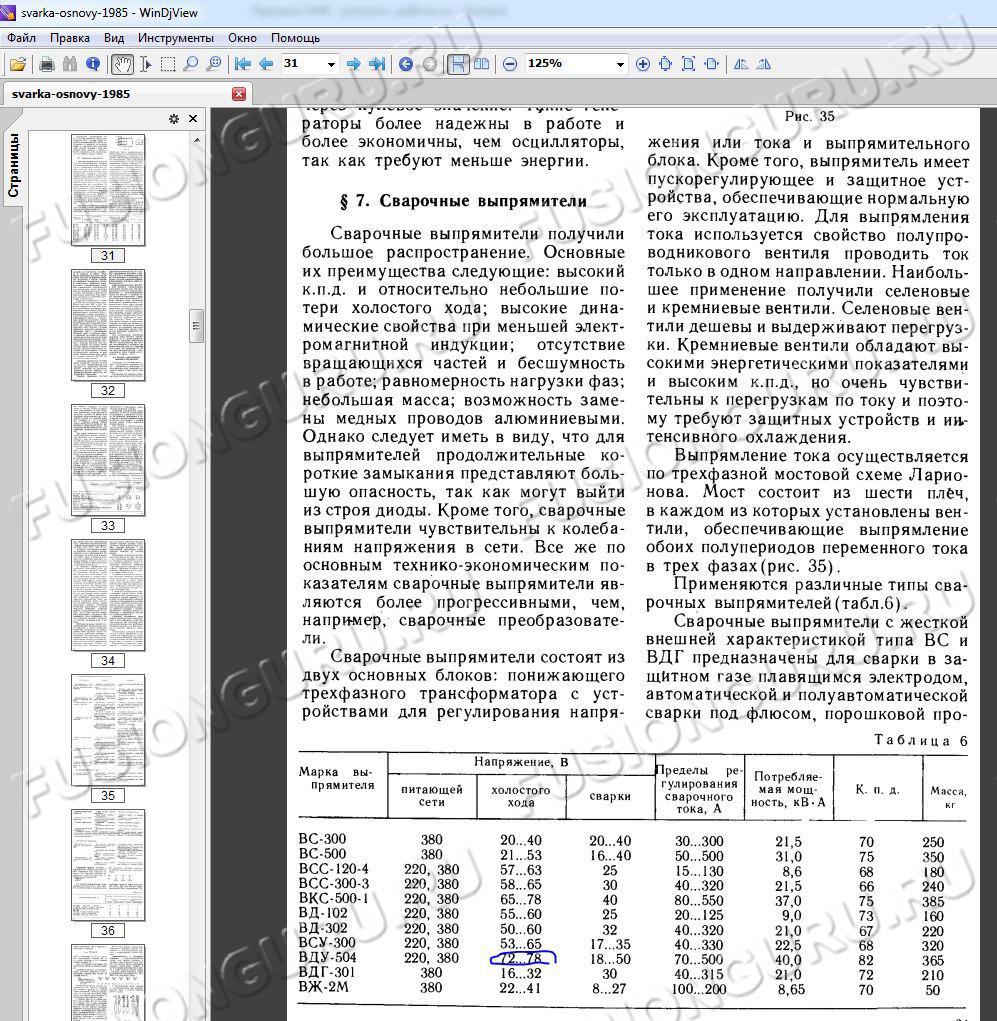Select page 36 thumbnail
The width and height of the screenshot is (997, 1021).
(108, 865)
